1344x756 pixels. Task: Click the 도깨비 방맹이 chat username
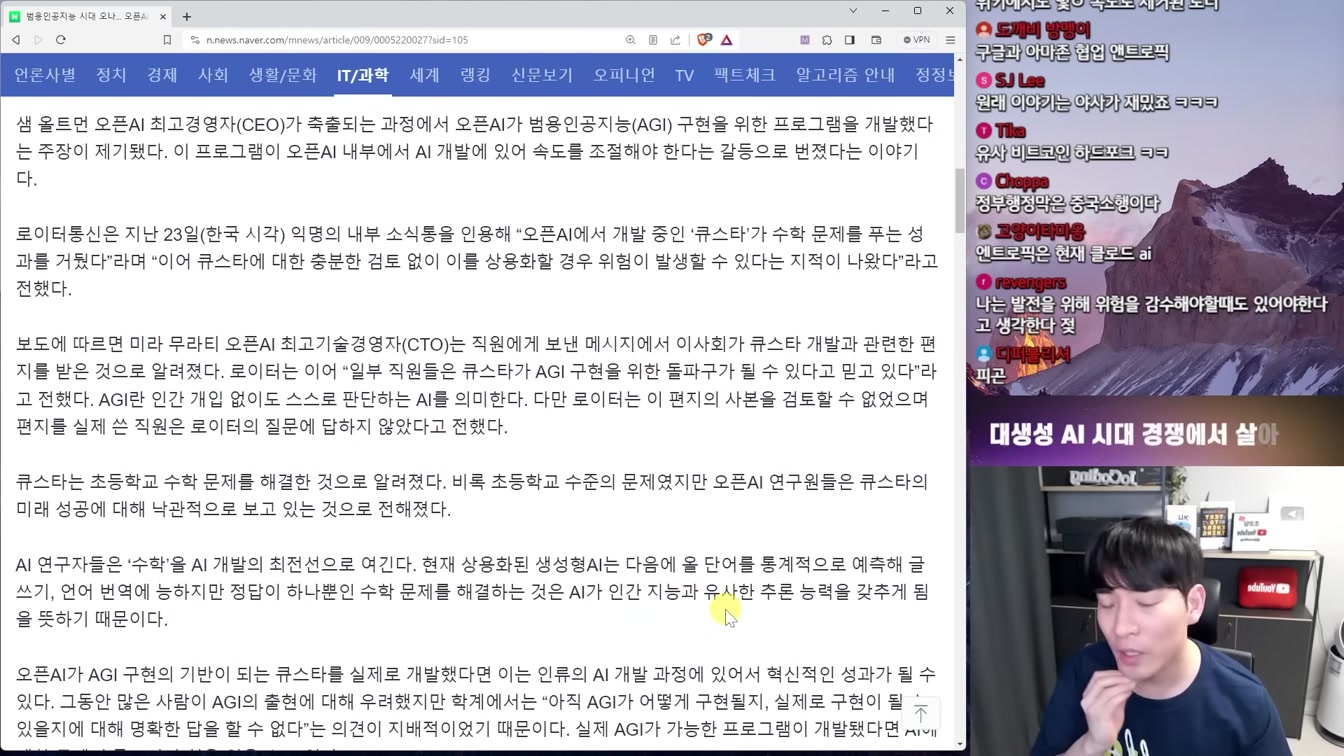pos(1043,30)
